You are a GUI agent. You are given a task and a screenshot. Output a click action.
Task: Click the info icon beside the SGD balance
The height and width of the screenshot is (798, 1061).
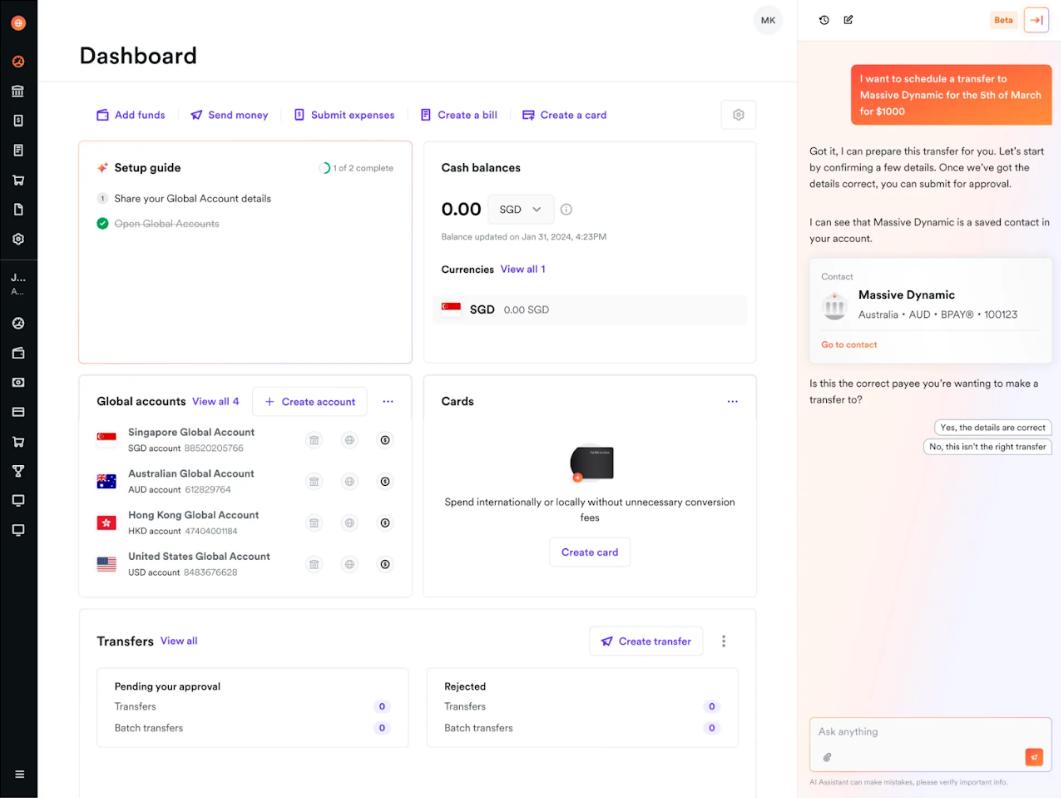point(566,209)
